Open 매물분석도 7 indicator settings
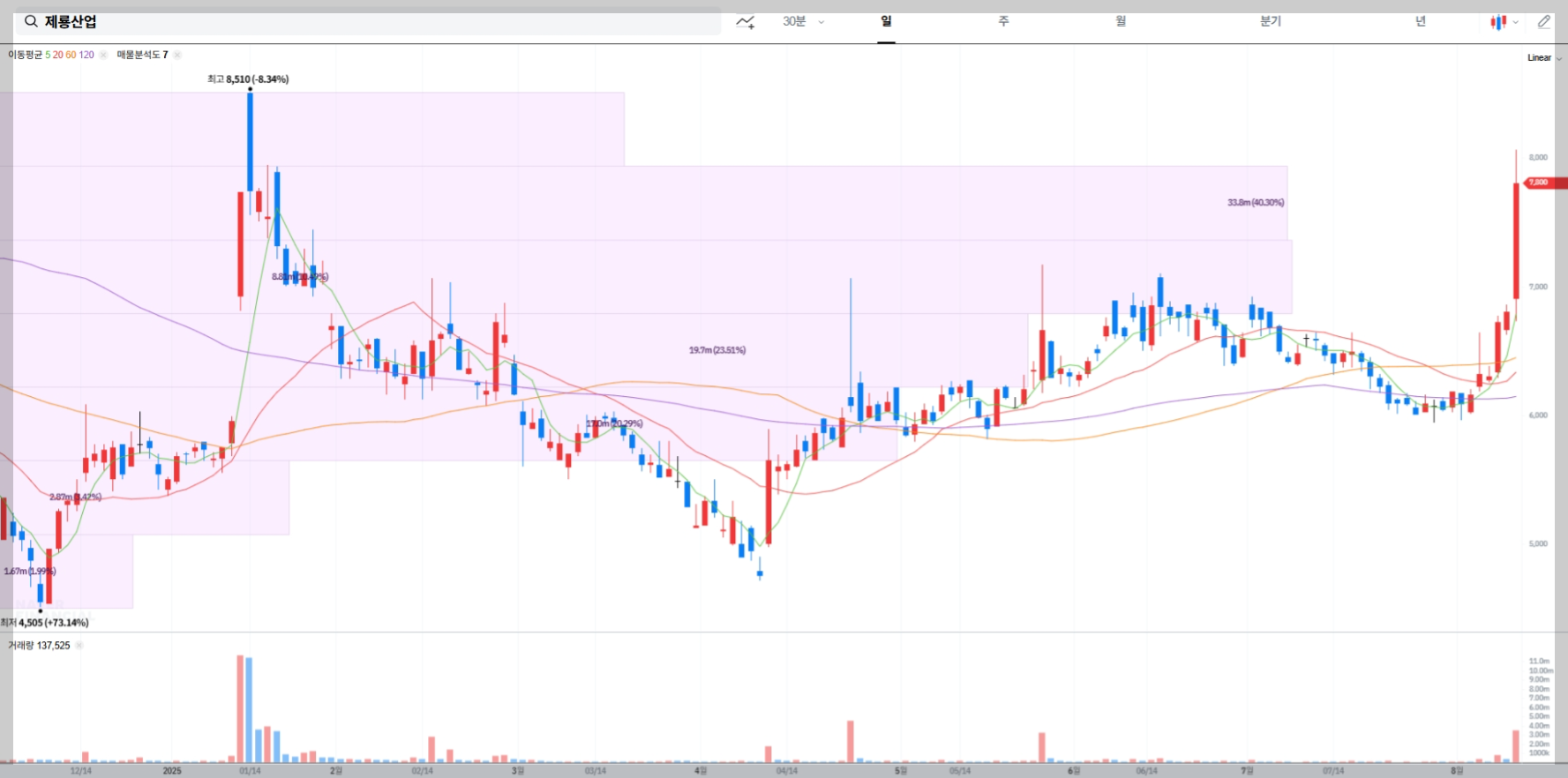The width and height of the screenshot is (1568, 778). coord(142,55)
